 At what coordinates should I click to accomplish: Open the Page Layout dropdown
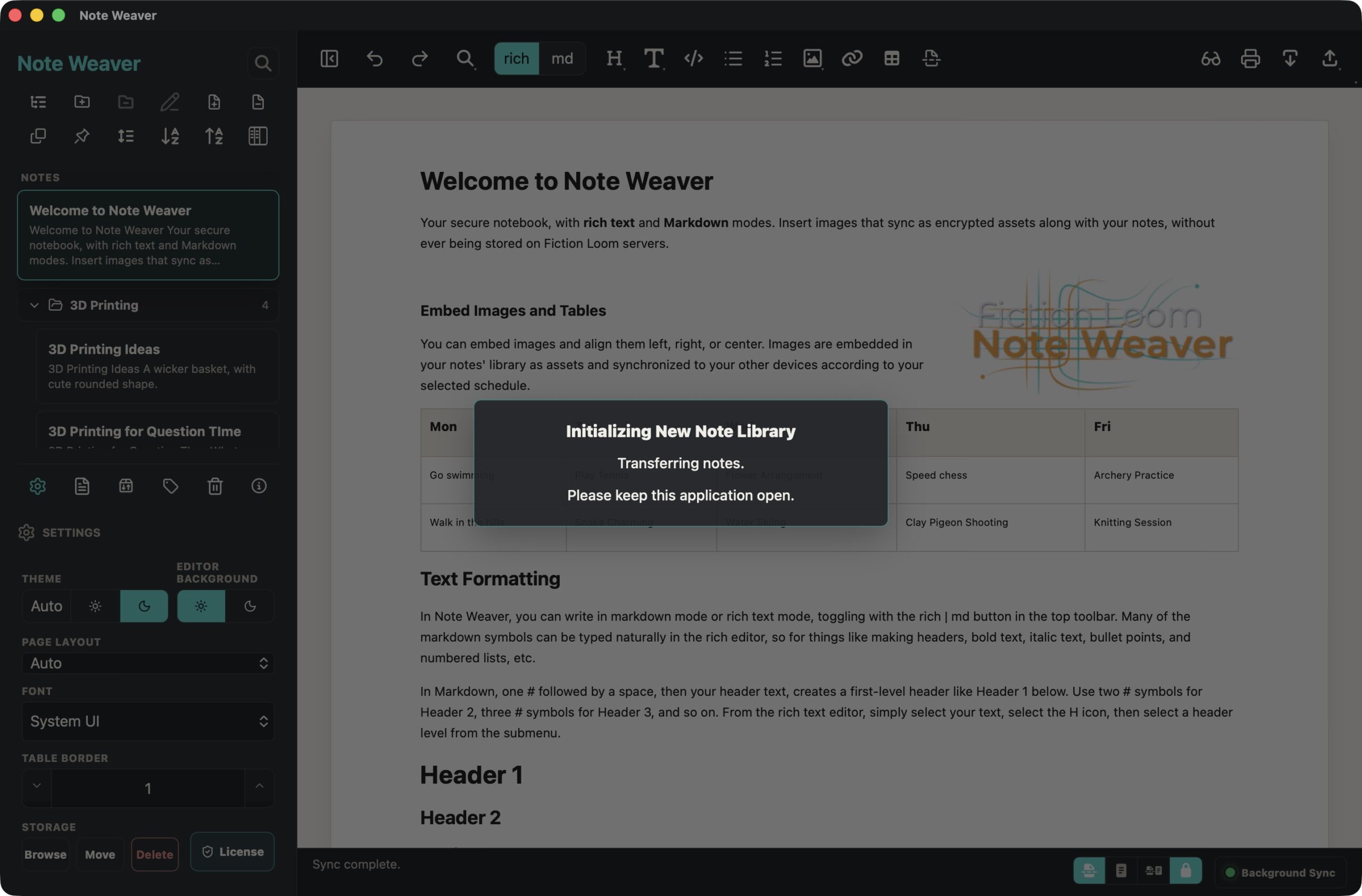click(148, 663)
